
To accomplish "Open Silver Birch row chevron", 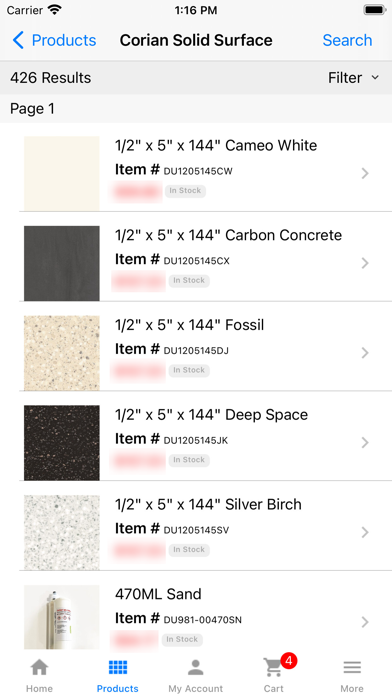I will click(x=365, y=532).
